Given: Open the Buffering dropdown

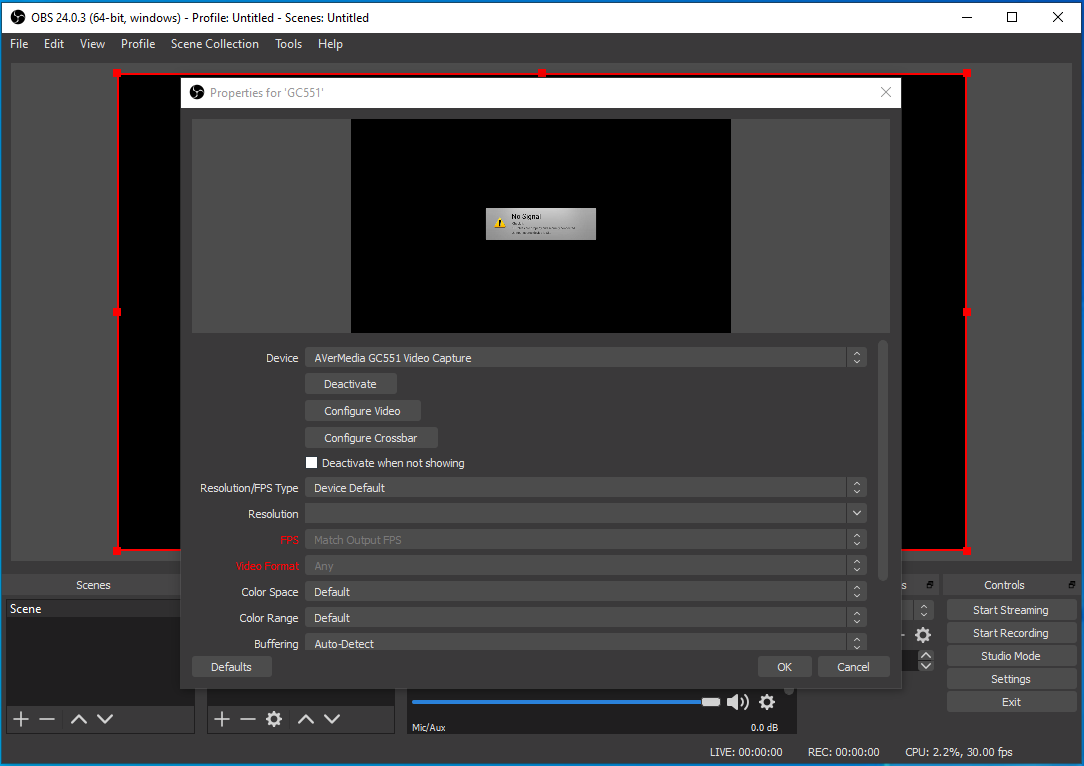Looking at the screenshot, I should click(x=586, y=642).
